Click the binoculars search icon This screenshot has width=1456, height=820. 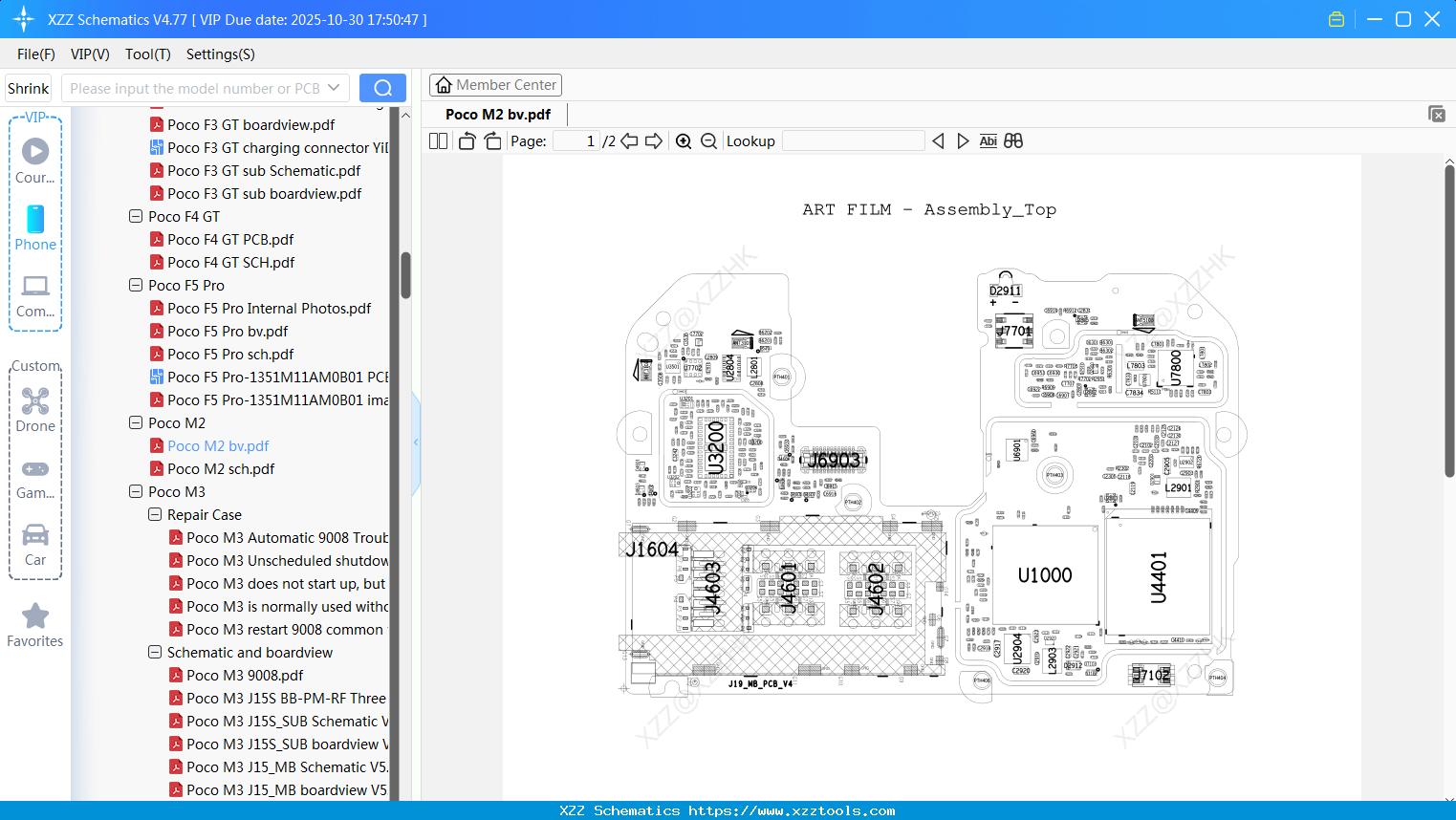pyautogui.click(x=1013, y=141)
